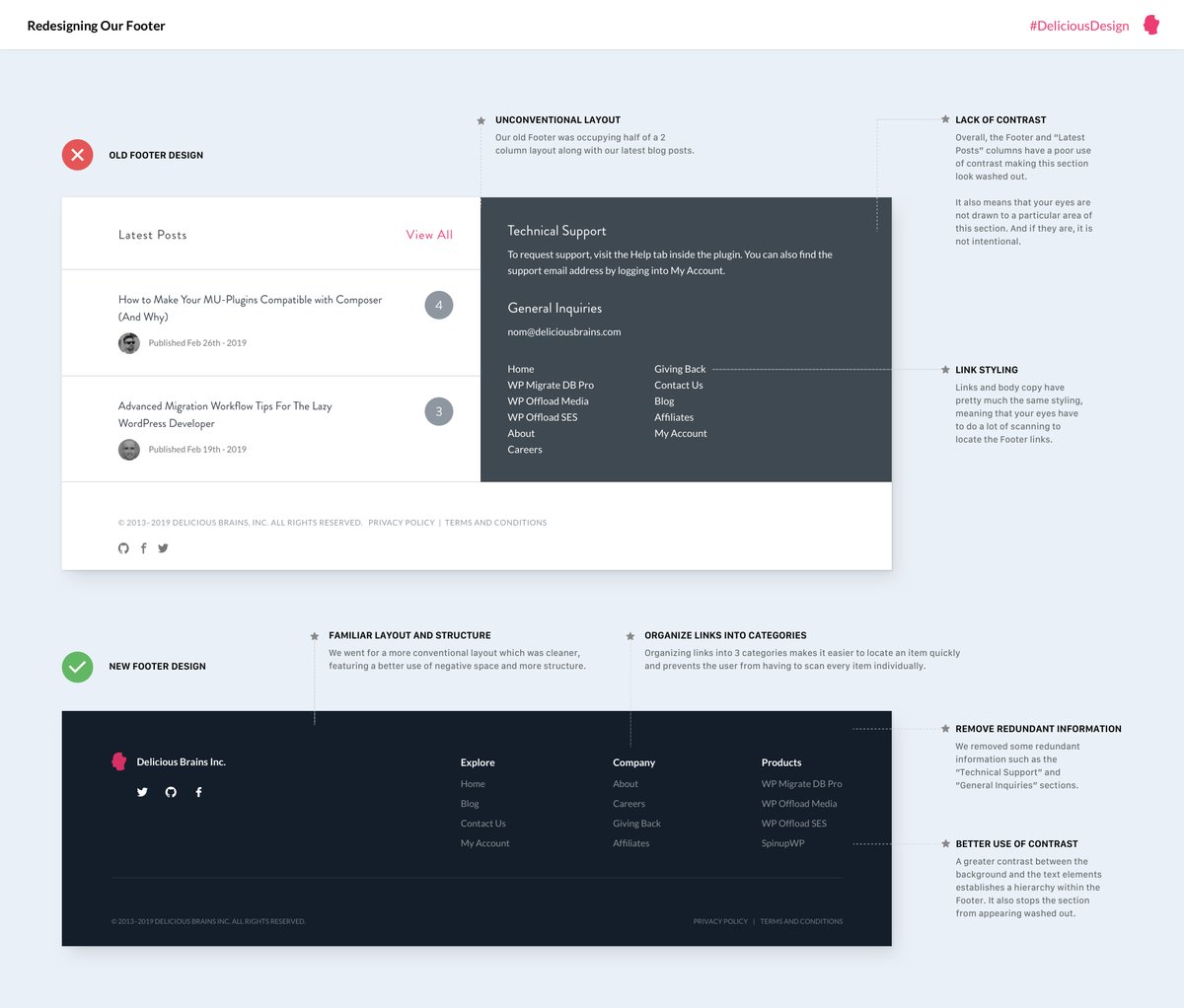
Task: Click the star beside Organize Links Into Categories
Action: (630, 636)
